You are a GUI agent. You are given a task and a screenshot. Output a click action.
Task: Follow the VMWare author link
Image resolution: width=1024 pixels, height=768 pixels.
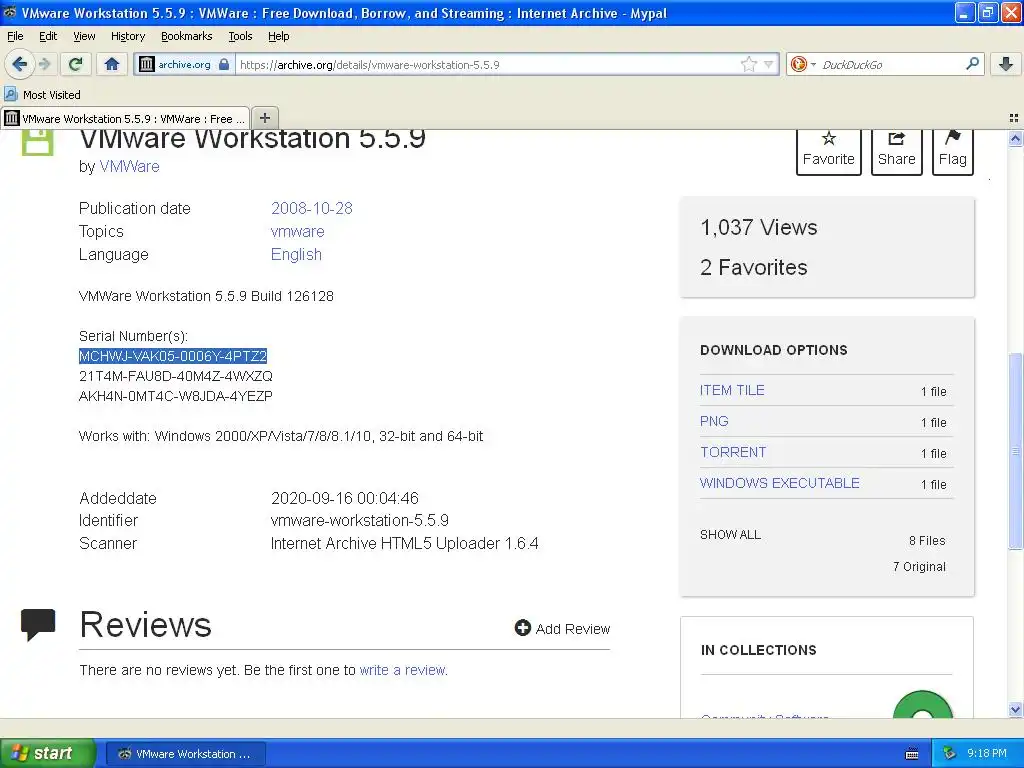pyautogui.click(x=129, y=167)
